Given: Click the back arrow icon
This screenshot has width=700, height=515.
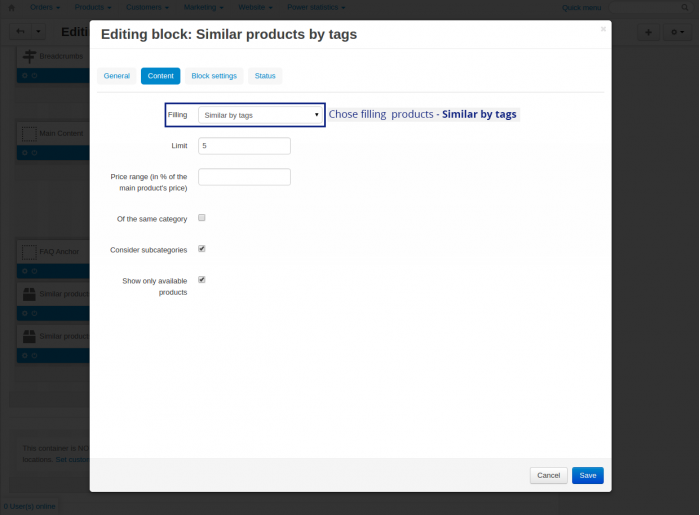Looking at the screenshot, I should 21,31.
